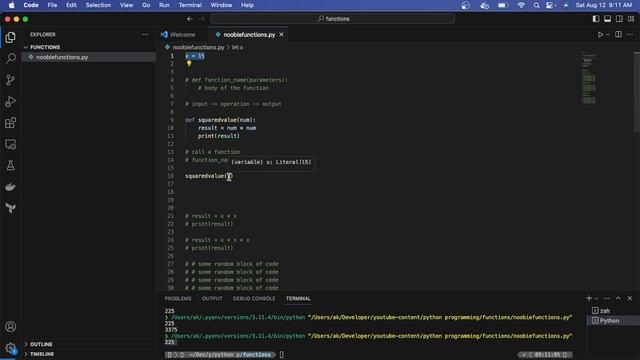Select the Terminal panel tab

[x=298, y=298]
